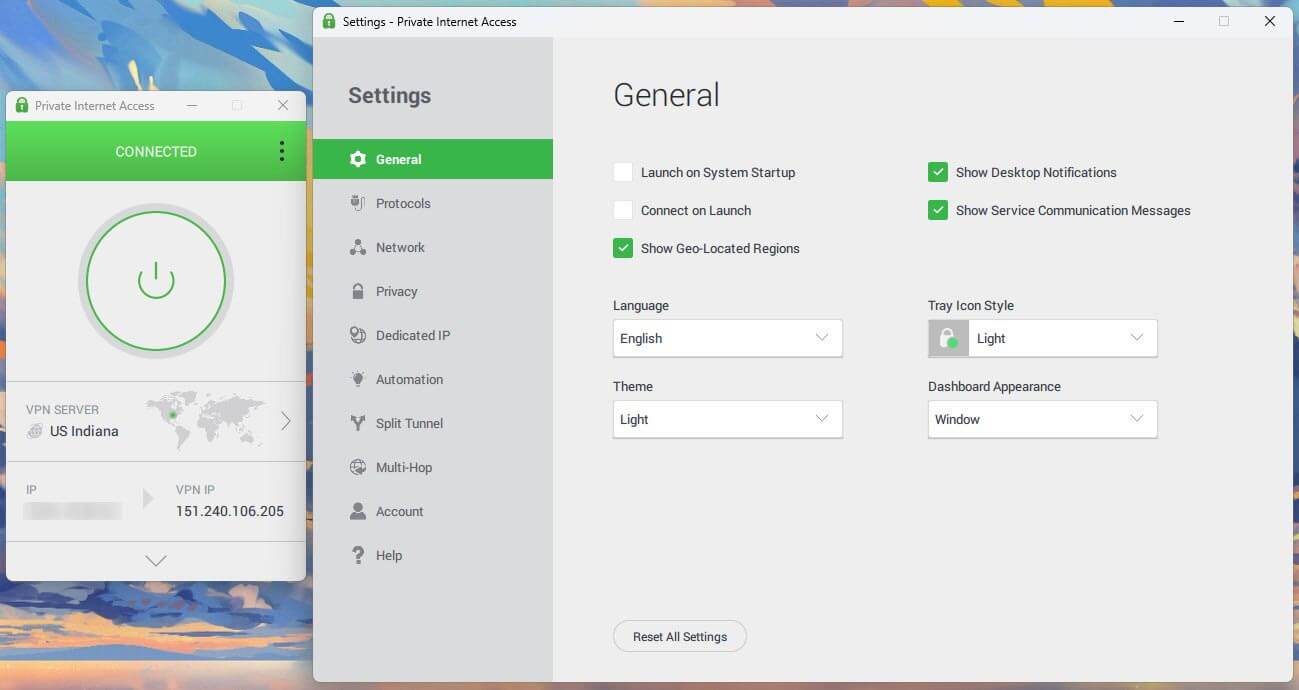
Task: Open the Dashboard Appearance dropdown
Action: point(1043,419)
